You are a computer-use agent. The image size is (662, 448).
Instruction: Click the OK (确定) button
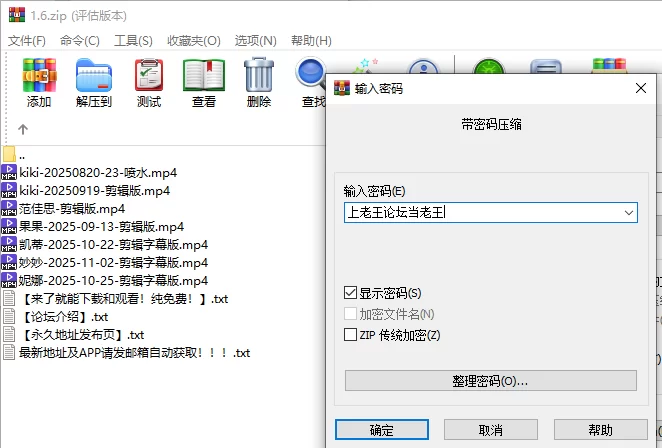coord(381,430)
